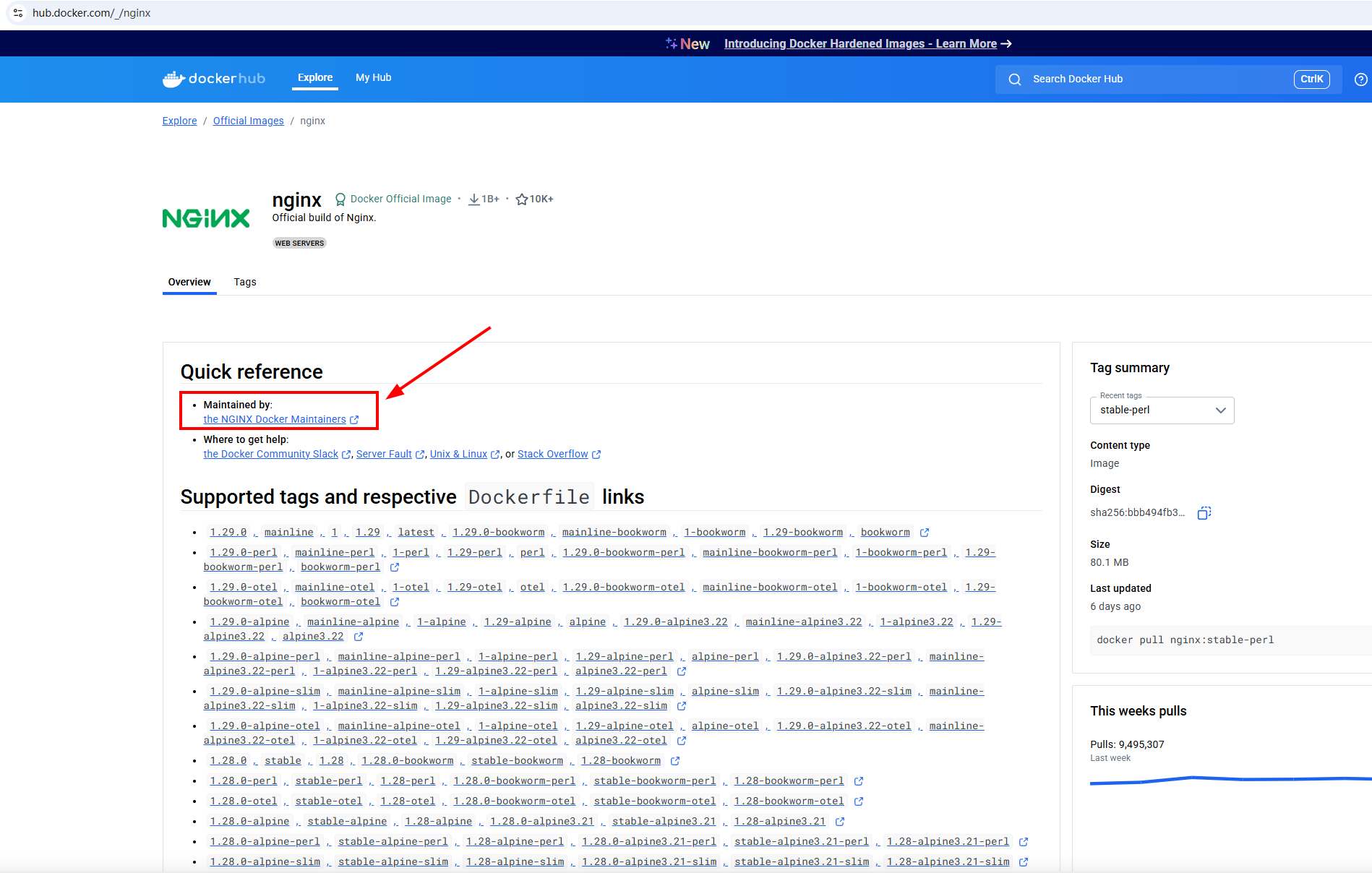The width and height of the screenshot is (1372, 873).
Task: Open external link icon after 1.28-alpine3.21-slim row
Action: [1024, 862]
